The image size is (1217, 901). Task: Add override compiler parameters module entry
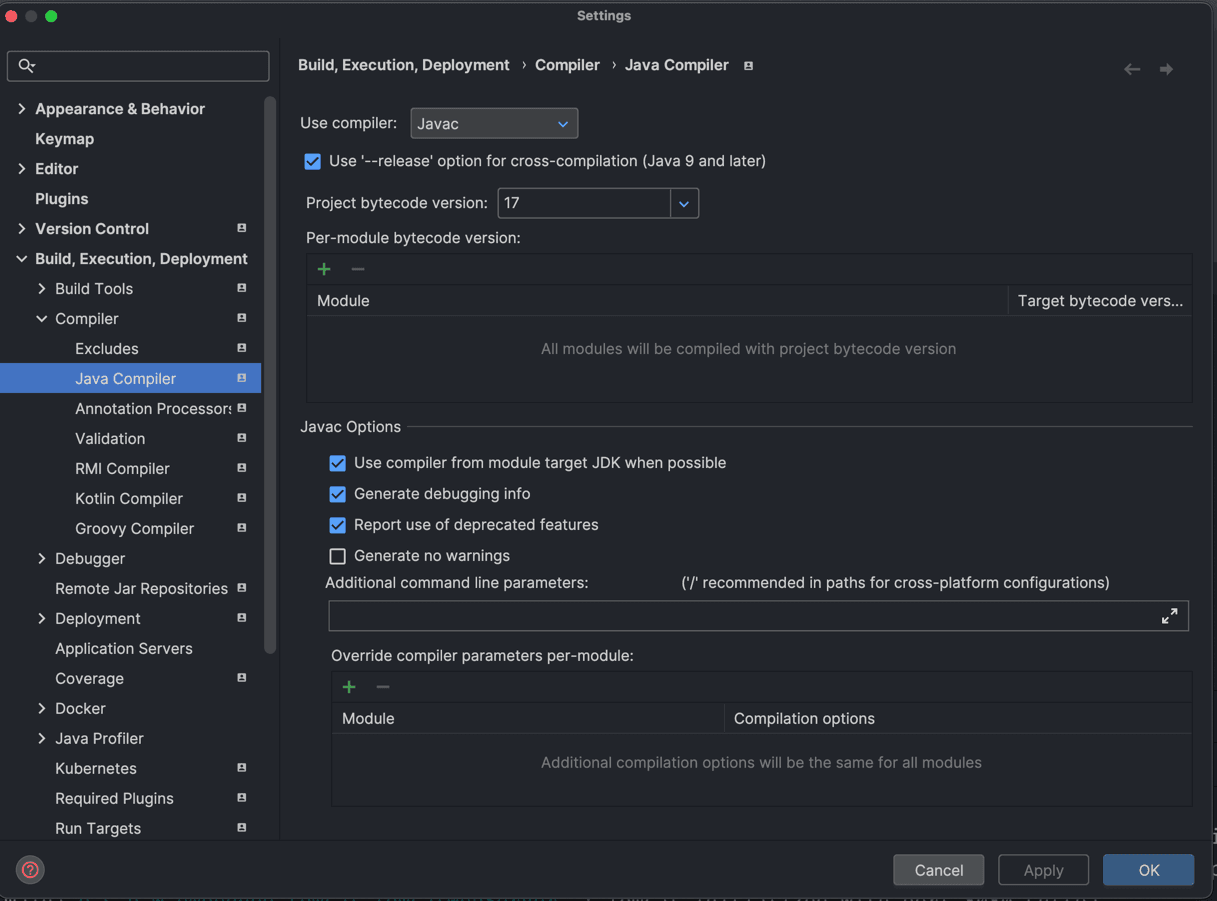[349, 687]
